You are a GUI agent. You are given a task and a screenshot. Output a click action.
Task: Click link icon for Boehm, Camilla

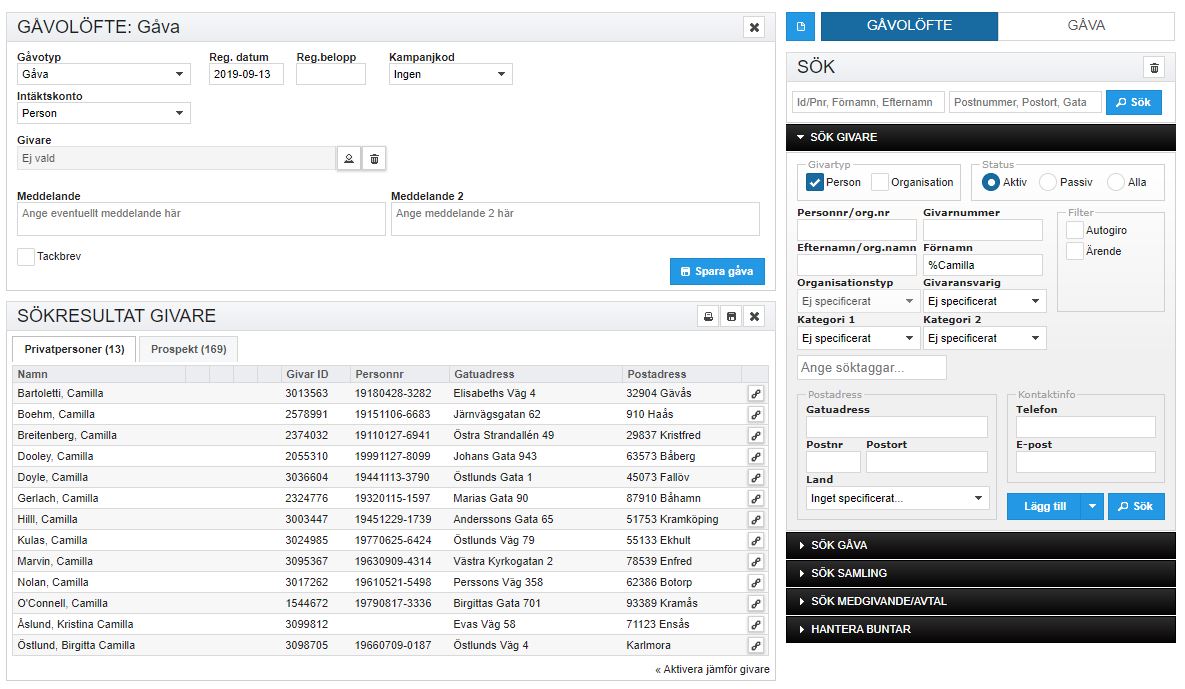756,415
